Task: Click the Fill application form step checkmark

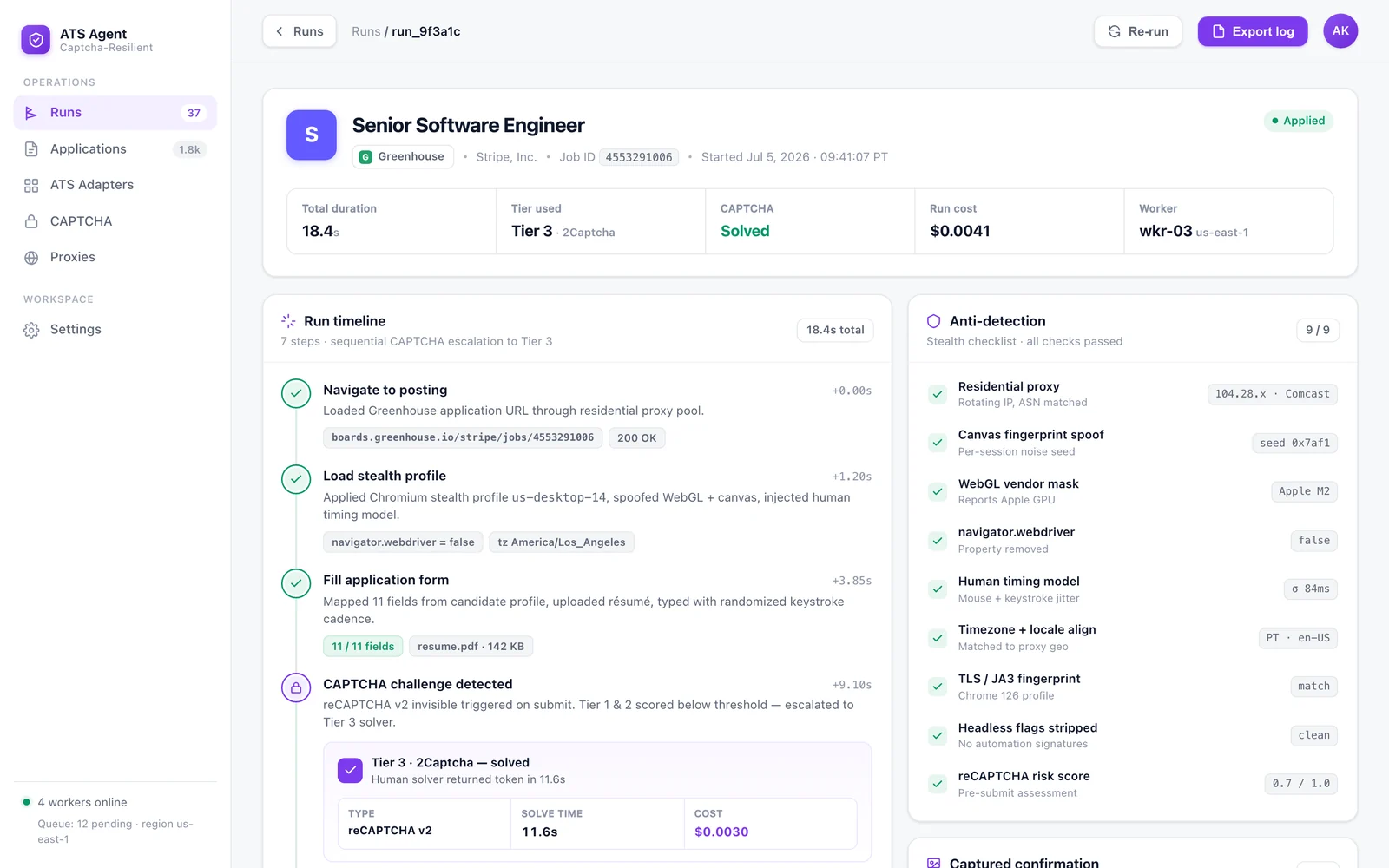Action: (x=296, y=583)
